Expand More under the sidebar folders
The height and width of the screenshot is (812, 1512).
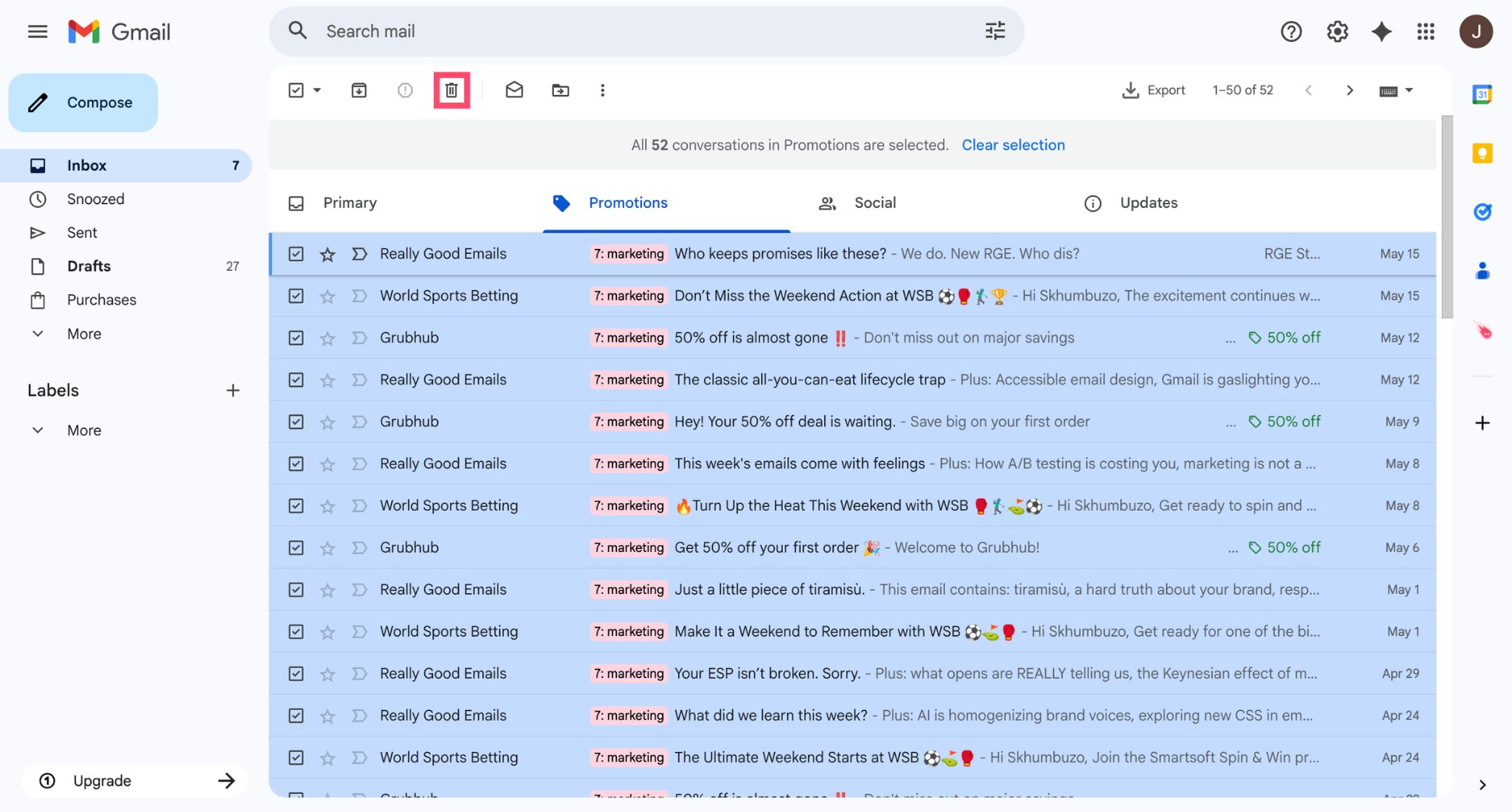[x=84, y=334]
